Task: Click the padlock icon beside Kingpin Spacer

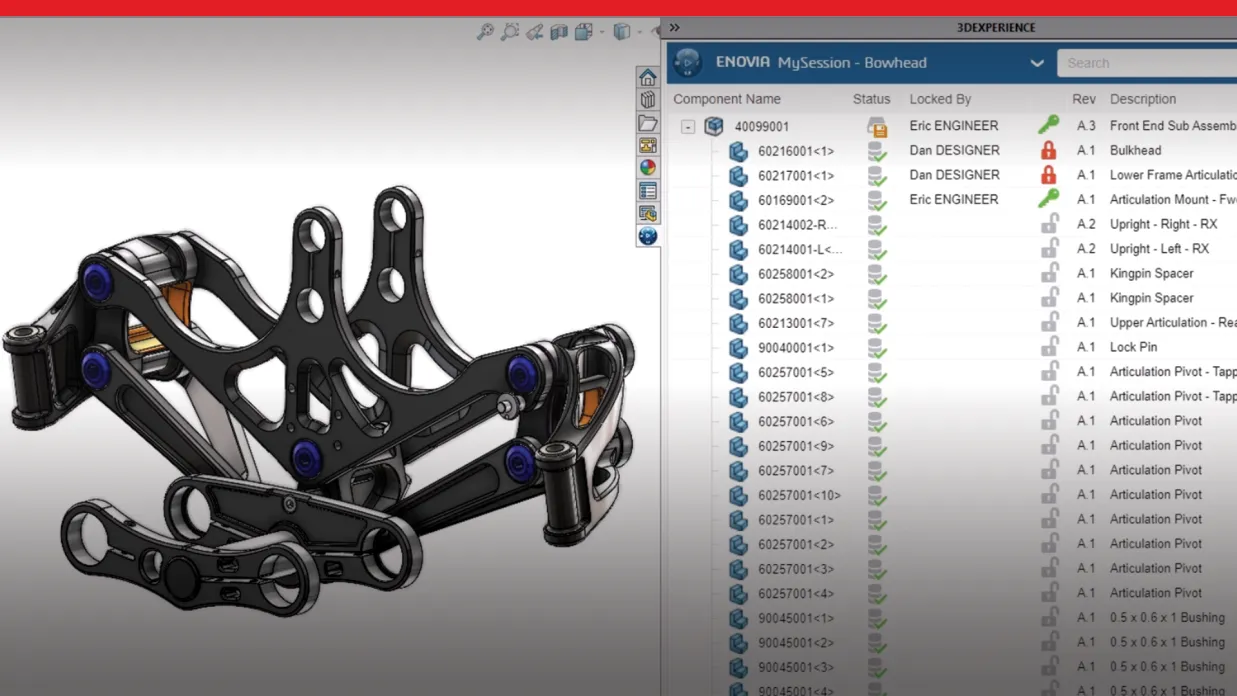Action: pos(1048,273)
